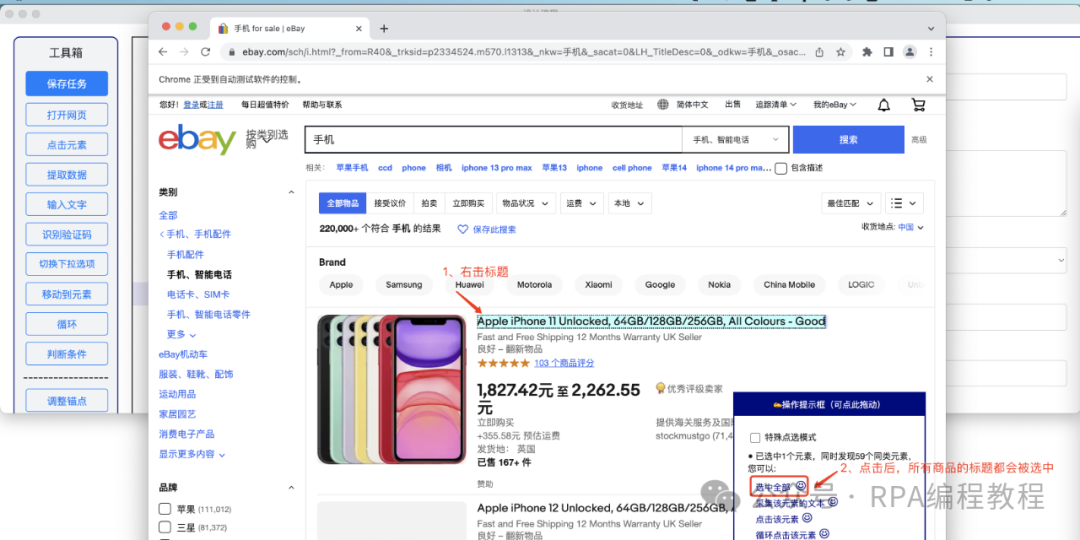The height and width of the screenshot is (540, 1080).
Task: Bookmark this page with the star icon
Action: [840, 52]
